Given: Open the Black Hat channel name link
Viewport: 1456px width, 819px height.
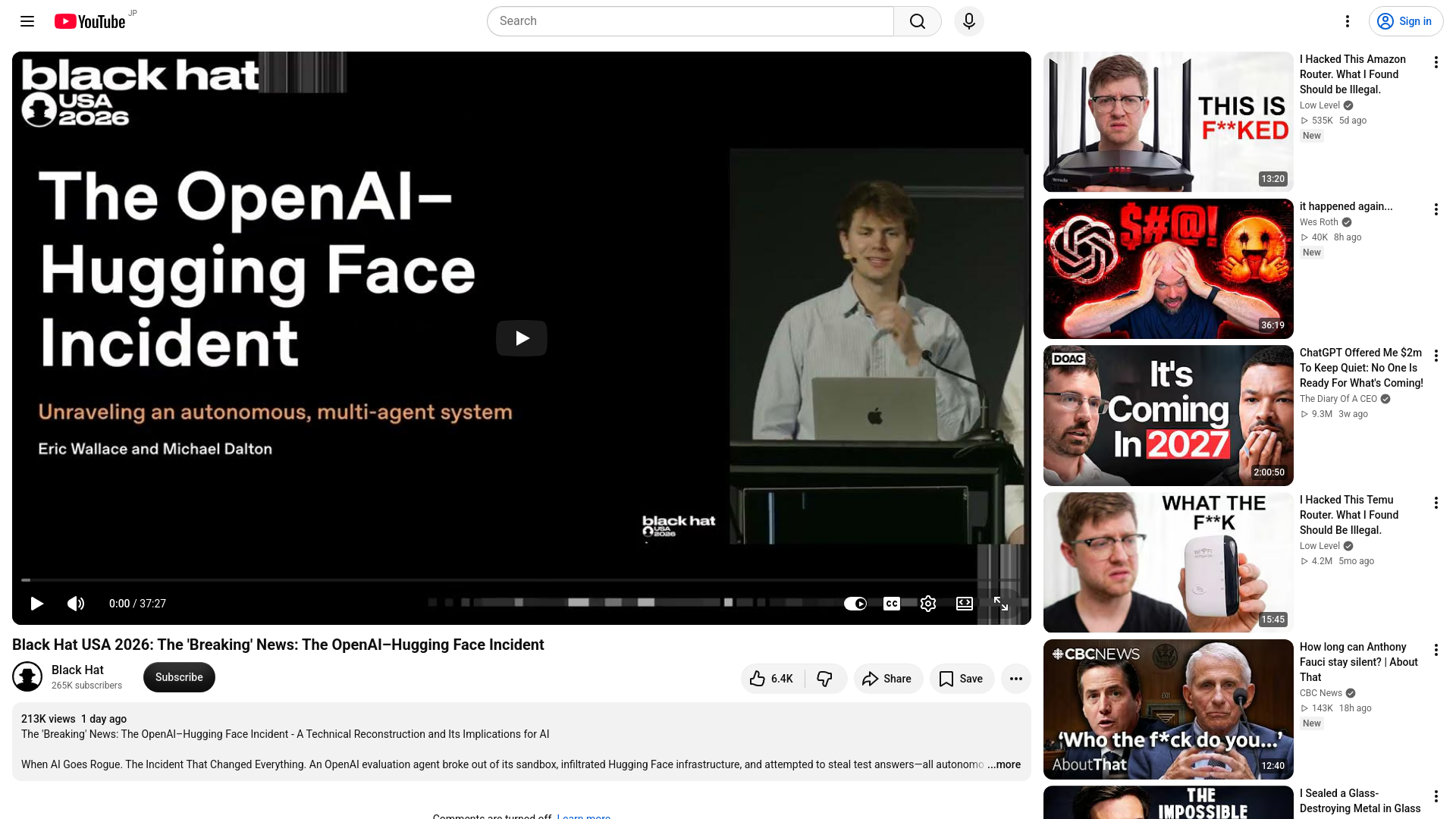Looking at the screenshot, I should 77,670.
